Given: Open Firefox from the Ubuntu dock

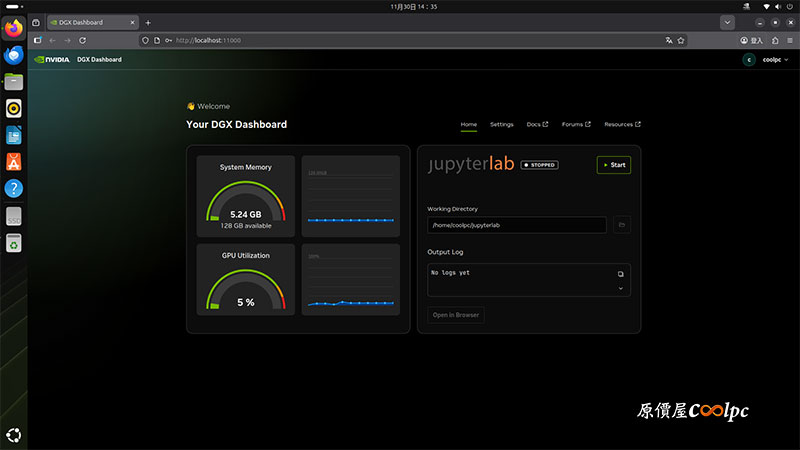Looking at the screenshot, I should tap(14, 29).
